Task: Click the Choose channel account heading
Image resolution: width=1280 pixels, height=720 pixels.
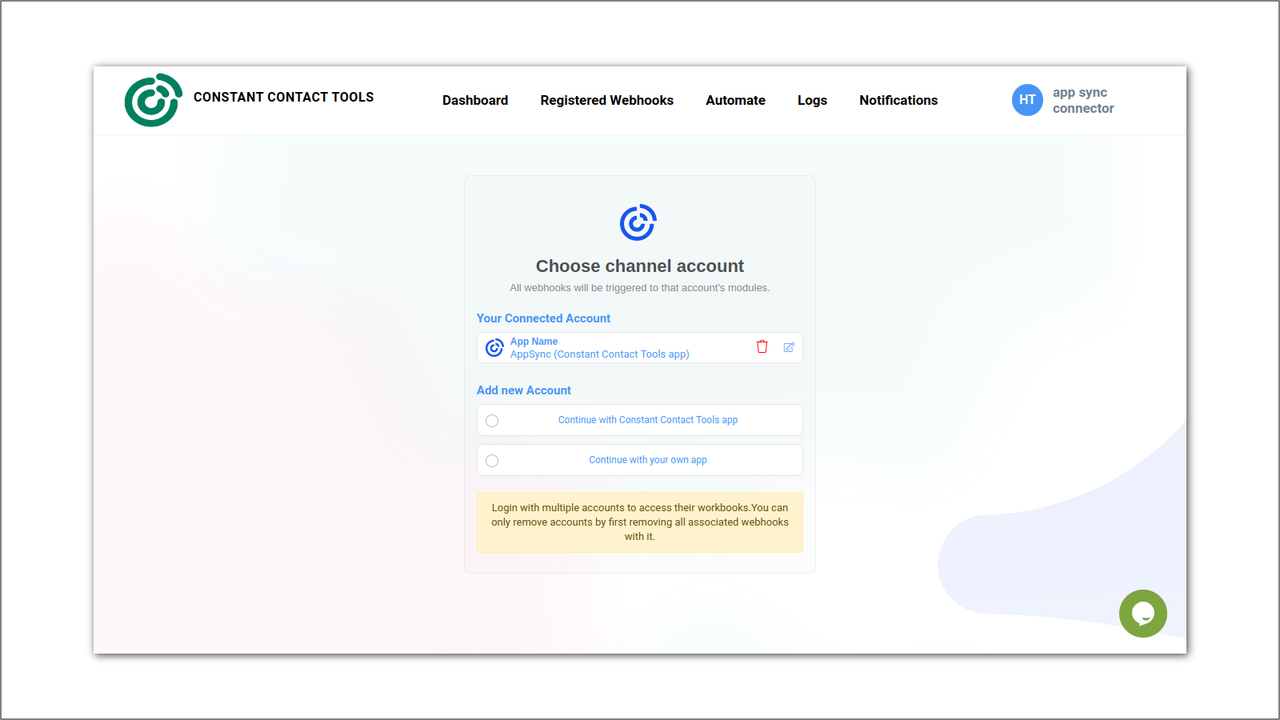Action: (640, 266)
